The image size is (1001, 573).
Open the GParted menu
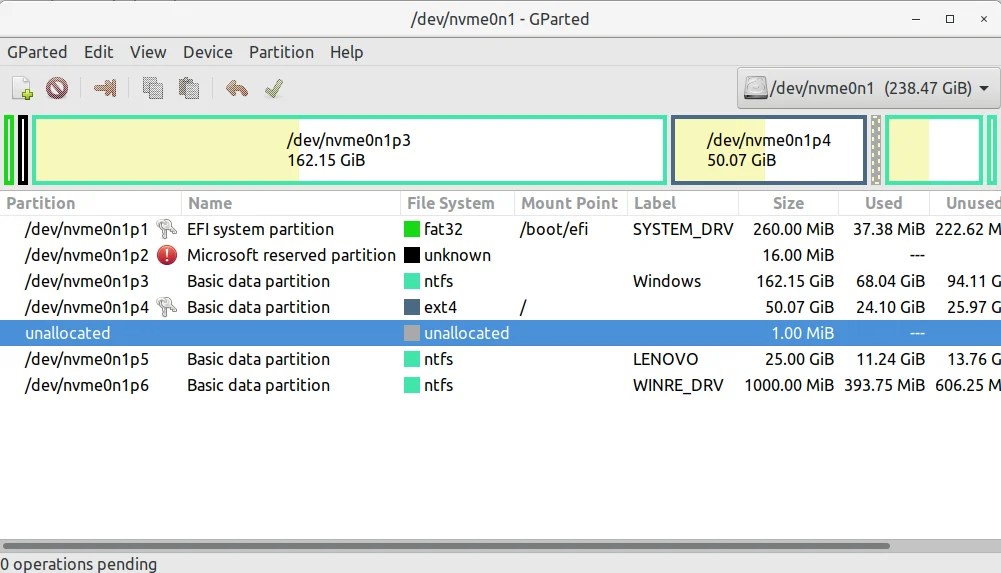click(37, 52)
